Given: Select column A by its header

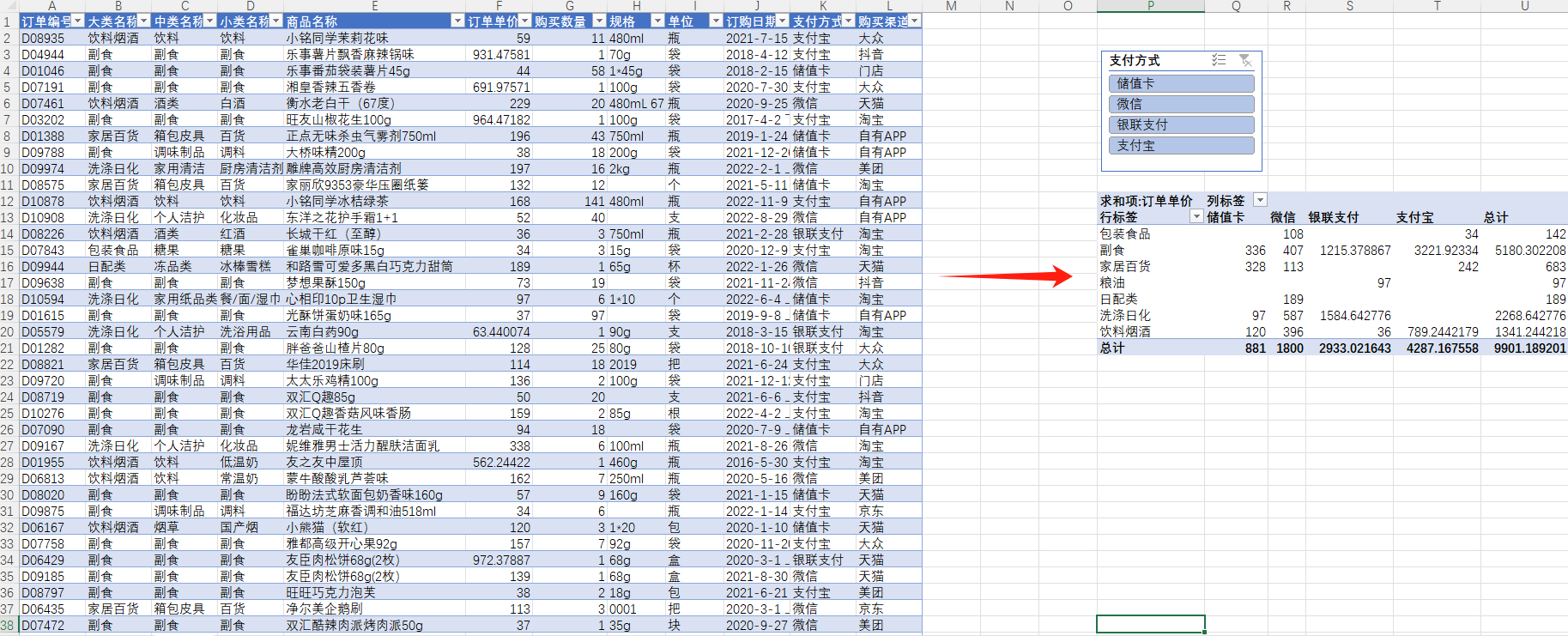Looking at the screenshot, I should 51,6.
